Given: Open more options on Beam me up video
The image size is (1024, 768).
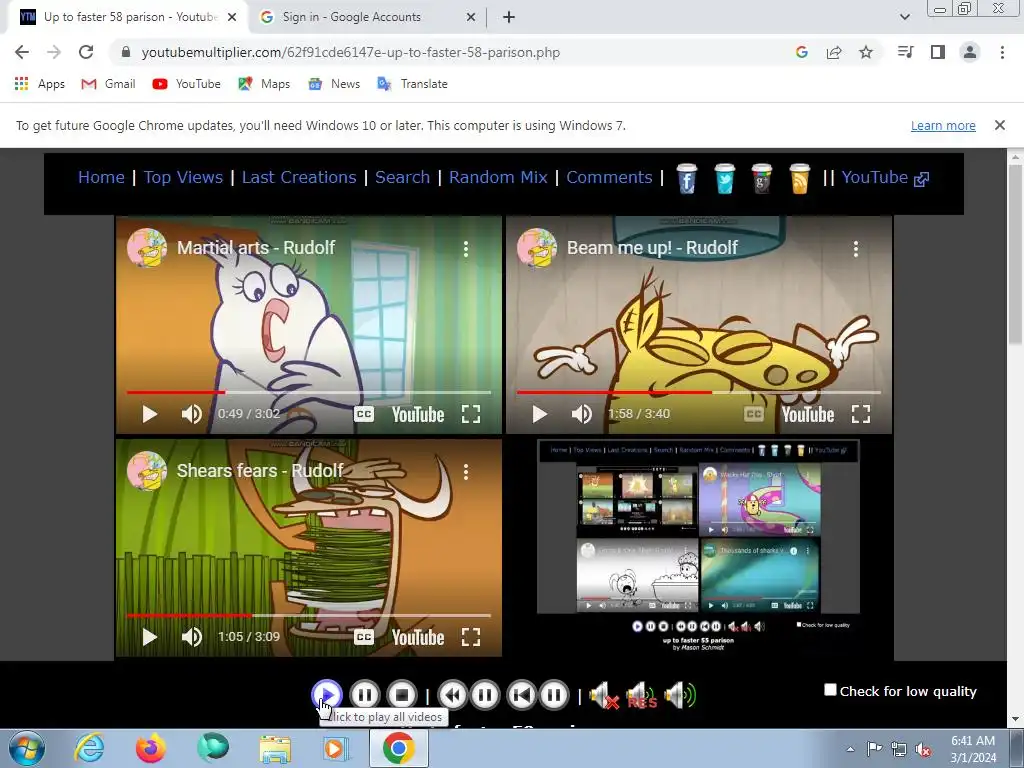Looking at the screenshot, I should coord(856,248).
